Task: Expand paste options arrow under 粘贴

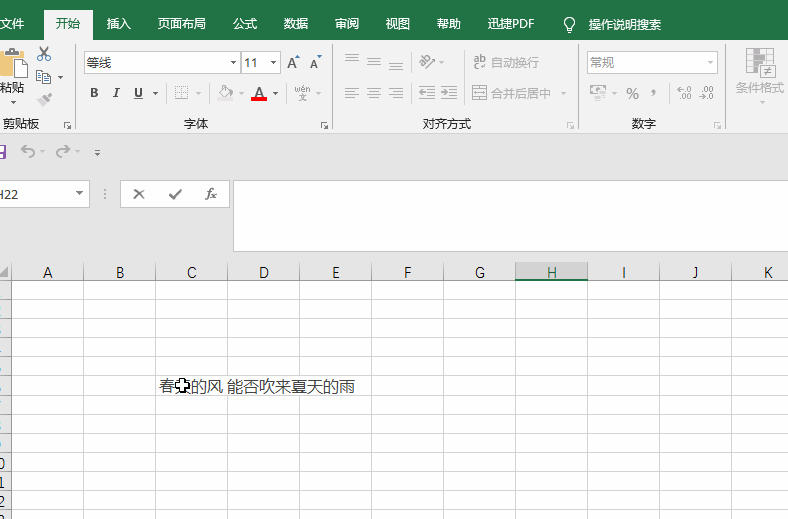Action: click(13, 102)
